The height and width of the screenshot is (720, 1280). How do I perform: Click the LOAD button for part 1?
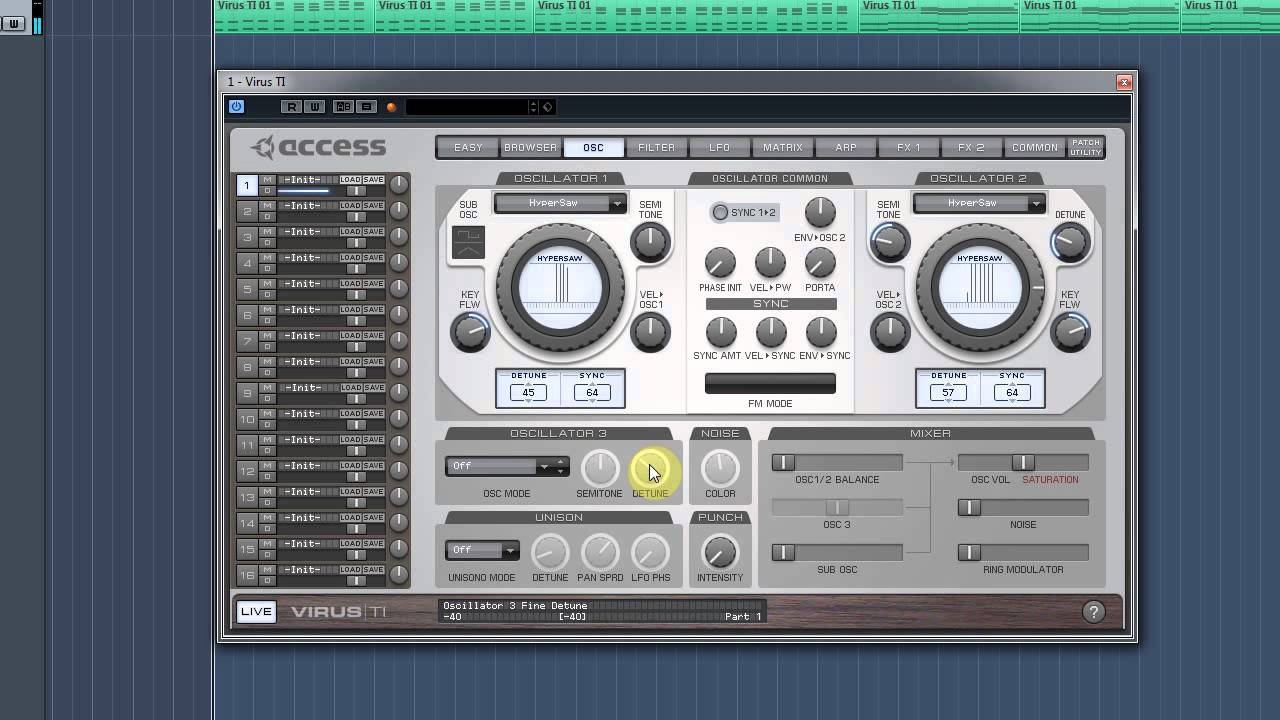click(x=351, y=180)
